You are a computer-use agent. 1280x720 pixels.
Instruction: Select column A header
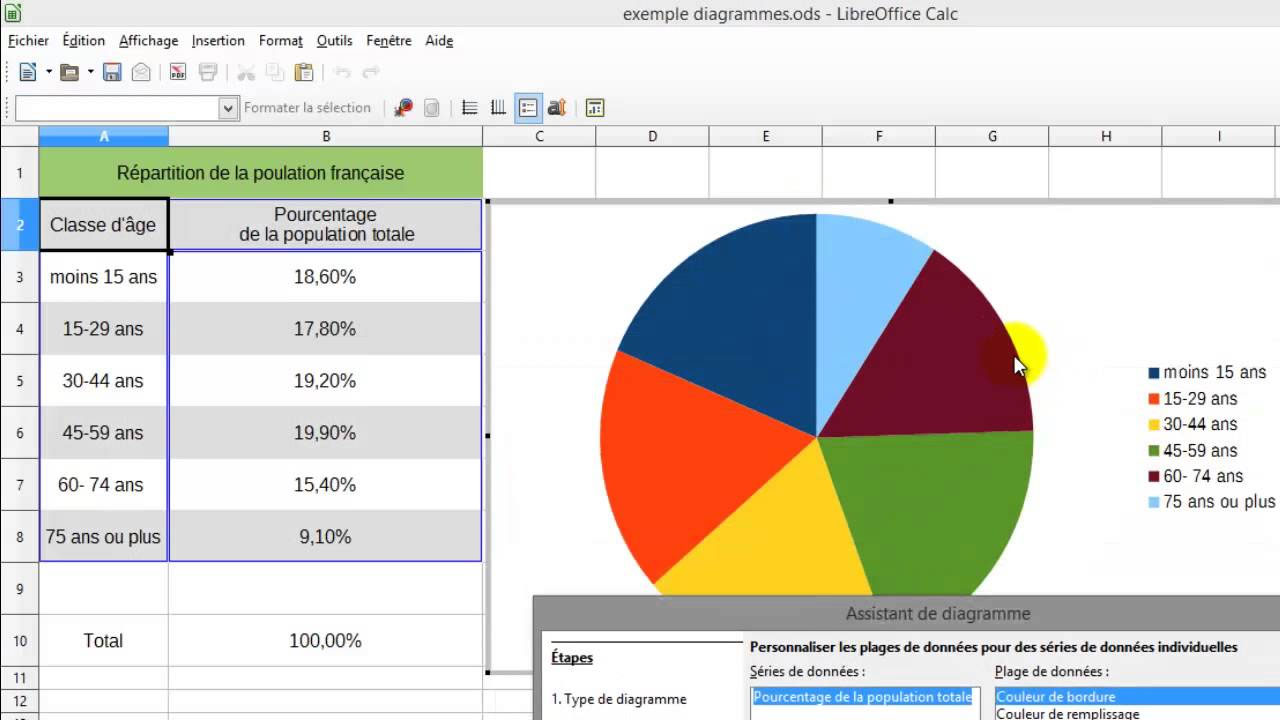click(x=104, y=136)
